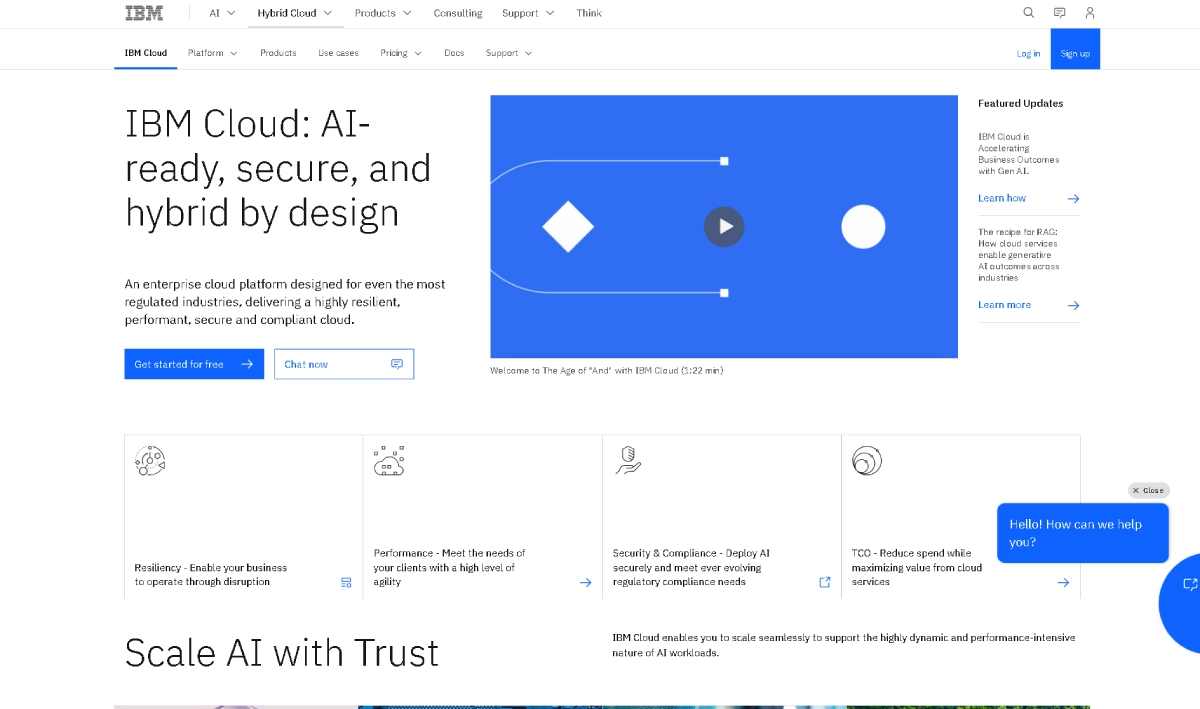This screenshot has width=1200, height=709.
Task: Click the Chat now button
Action: tap(344, 364)
